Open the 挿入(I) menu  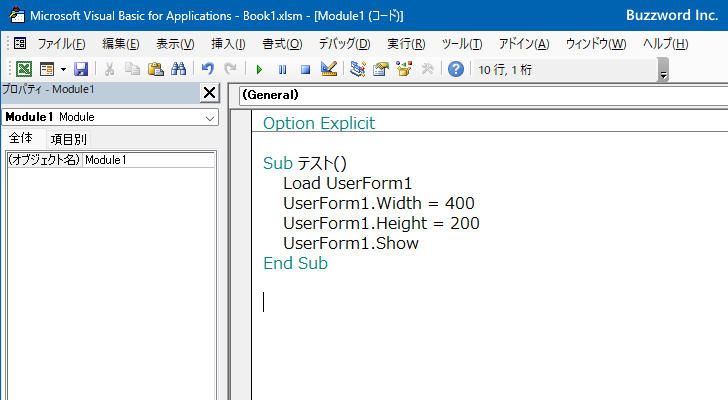point(228,44)
